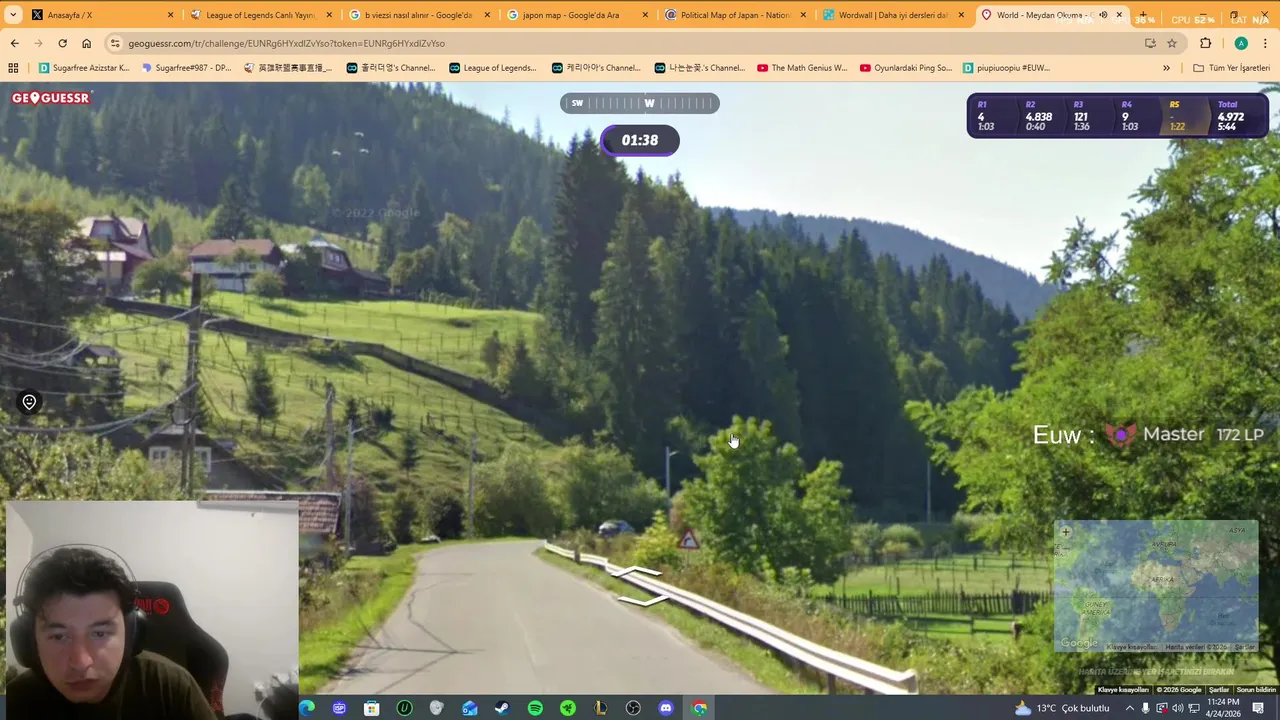This screenshot has width=1280, height=720.
Task: Open the world guess mini-map
Action: 1156,586
